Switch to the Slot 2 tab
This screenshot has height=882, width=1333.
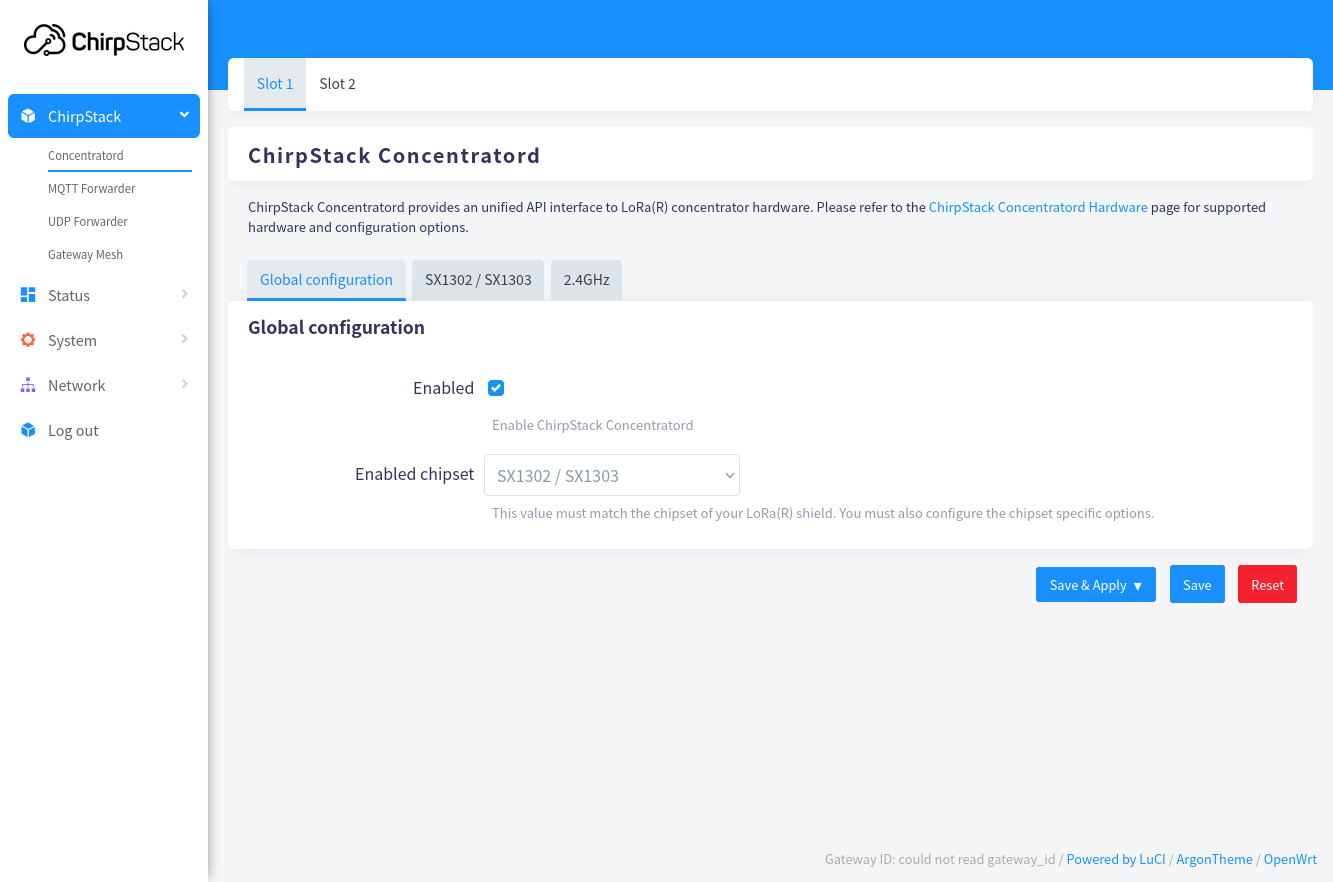[x=337, y=84]
